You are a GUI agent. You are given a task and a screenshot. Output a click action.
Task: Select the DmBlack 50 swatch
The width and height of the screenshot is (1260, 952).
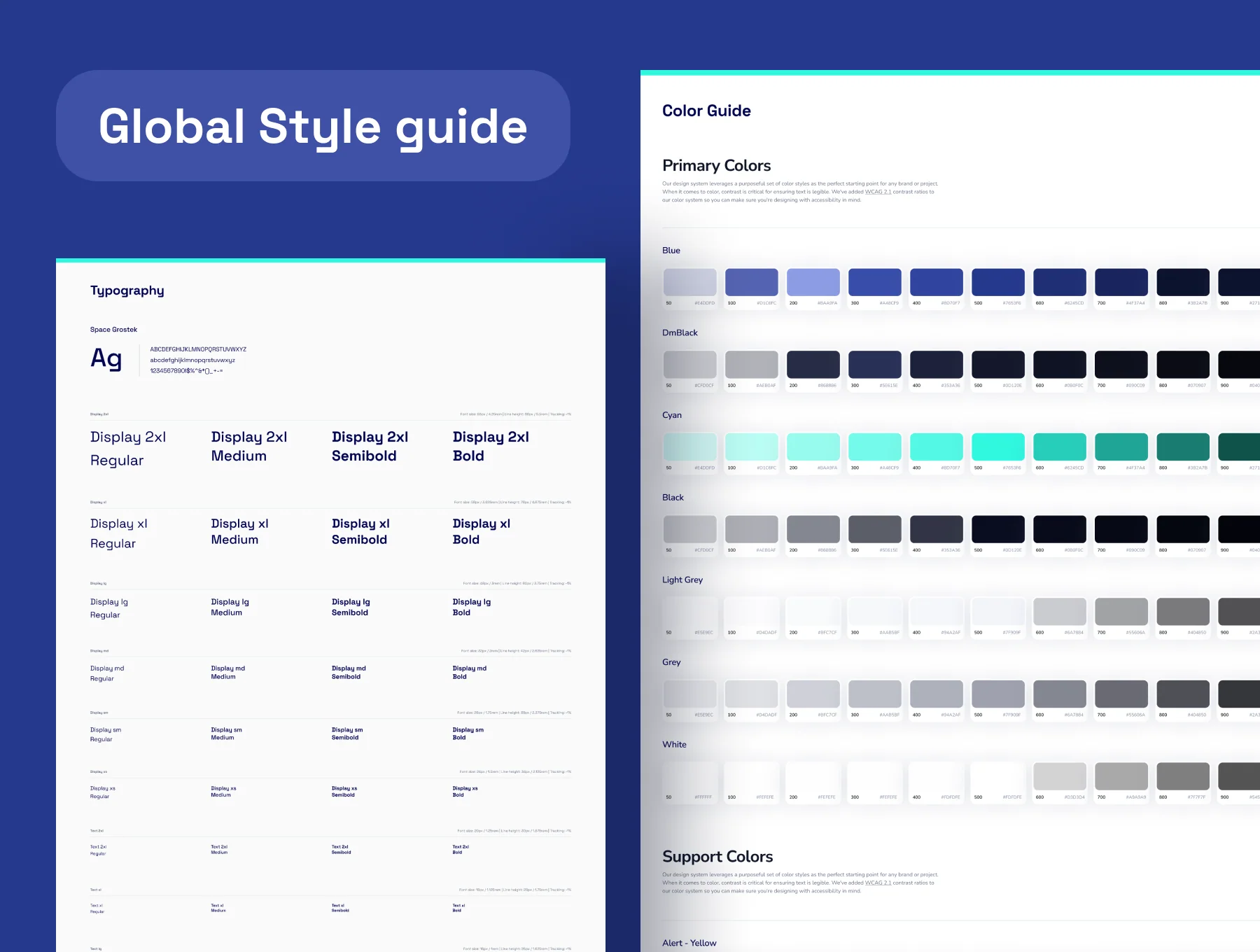(x=689, y=365)
